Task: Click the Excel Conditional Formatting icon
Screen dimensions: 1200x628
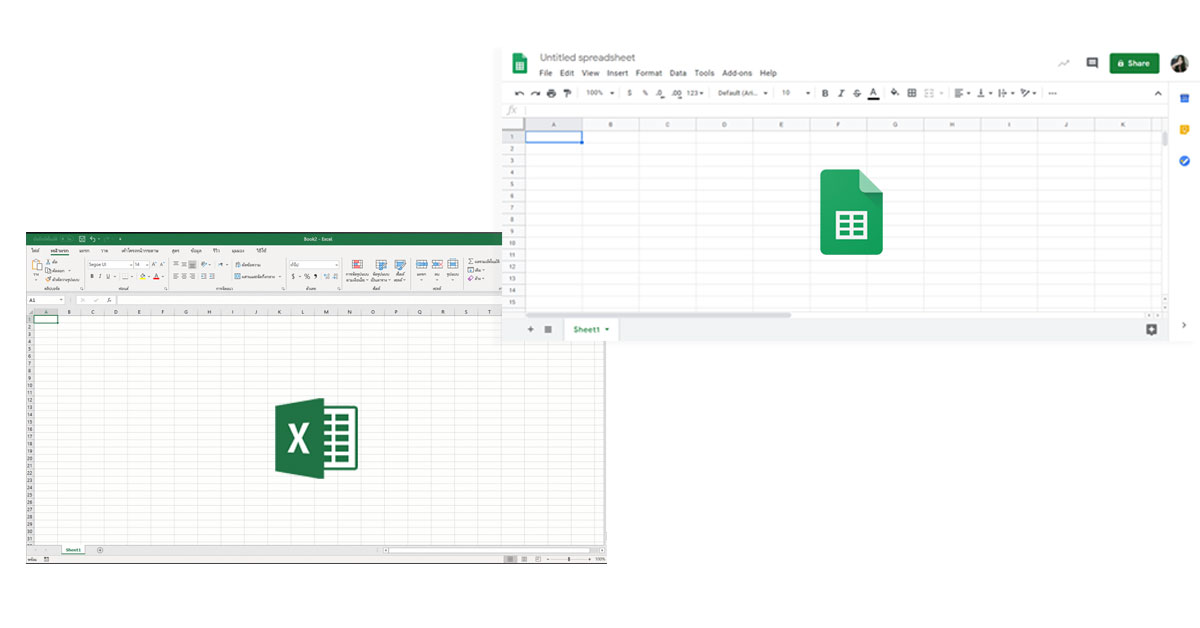Action: 357,265
